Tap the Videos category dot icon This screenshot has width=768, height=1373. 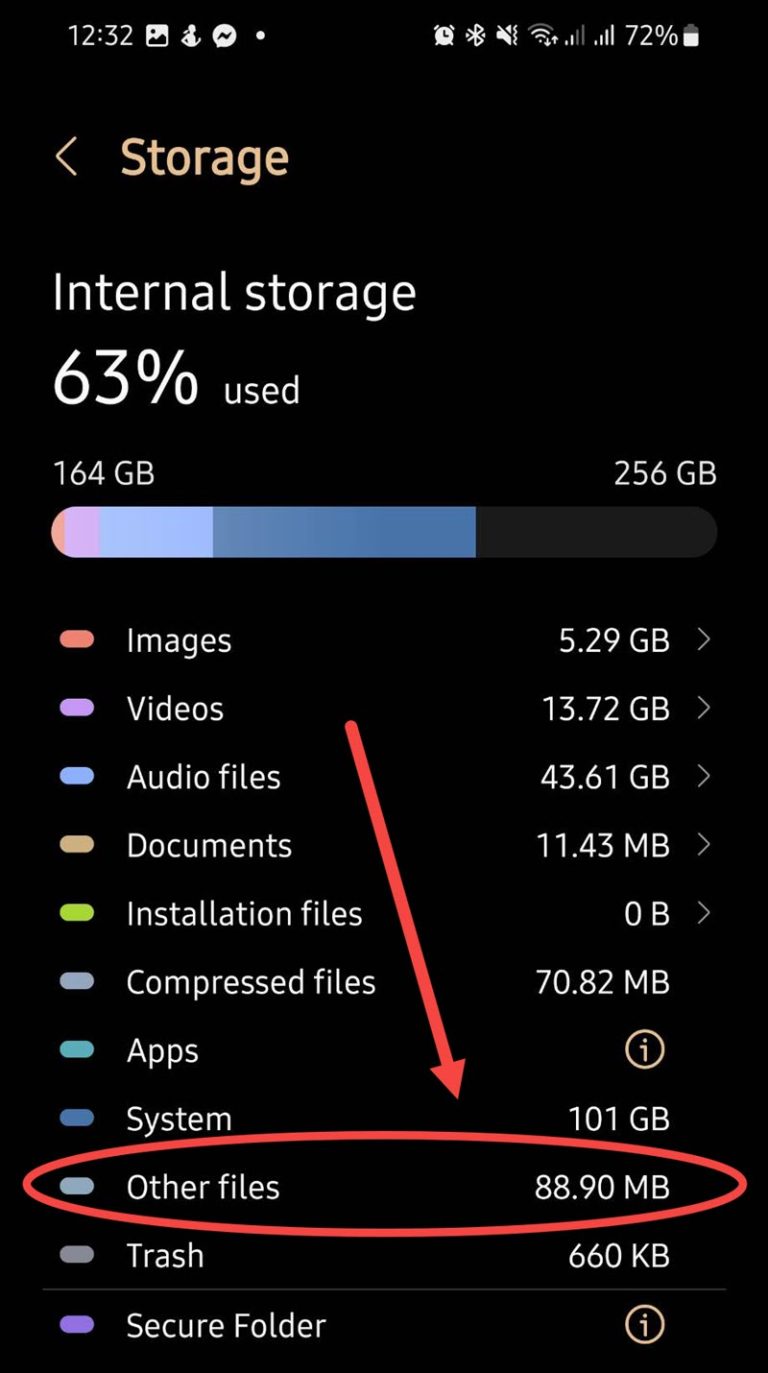click(77, 708)
